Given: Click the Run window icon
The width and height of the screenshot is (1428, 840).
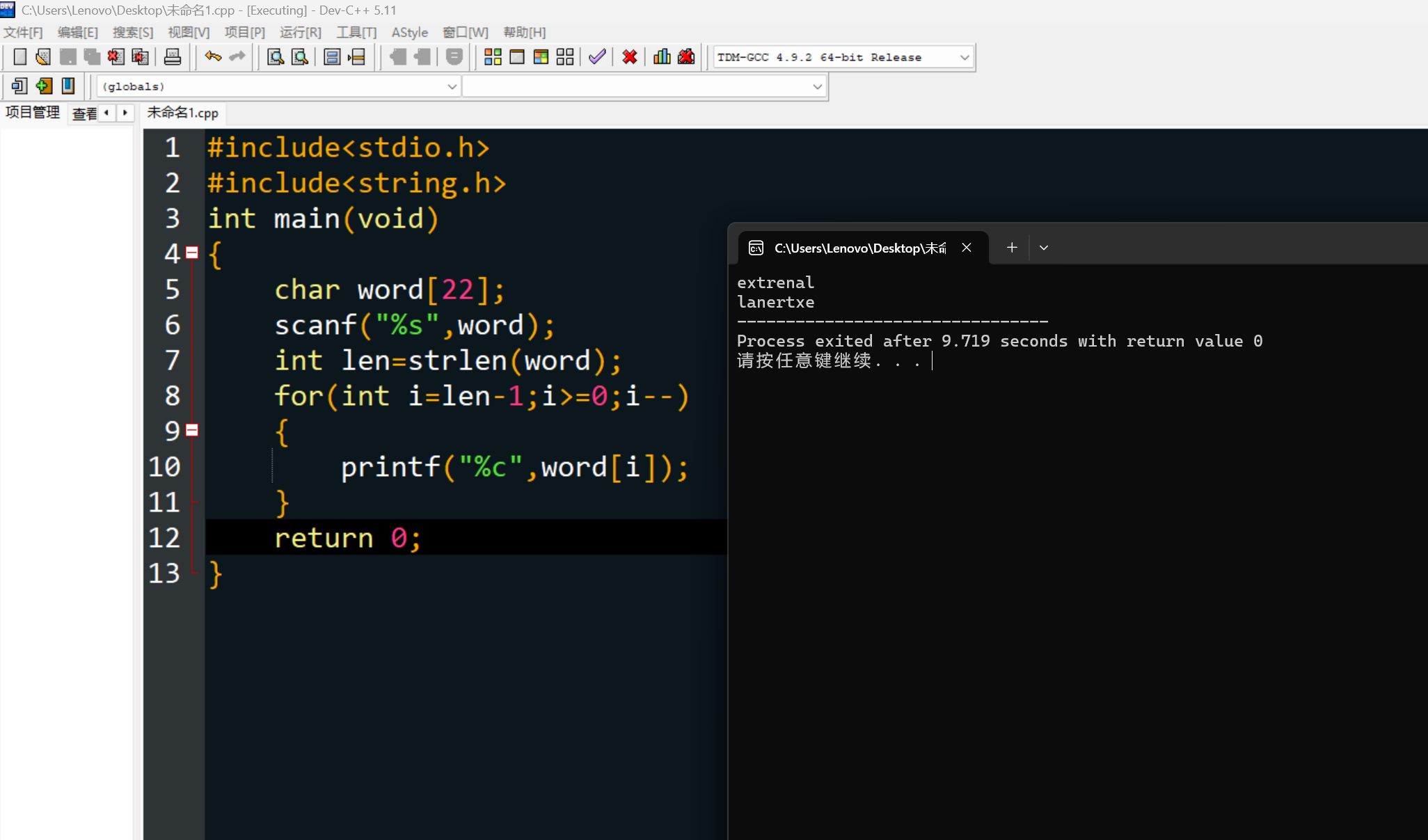Looking at the screenshot, I should (x=517, y=57).
